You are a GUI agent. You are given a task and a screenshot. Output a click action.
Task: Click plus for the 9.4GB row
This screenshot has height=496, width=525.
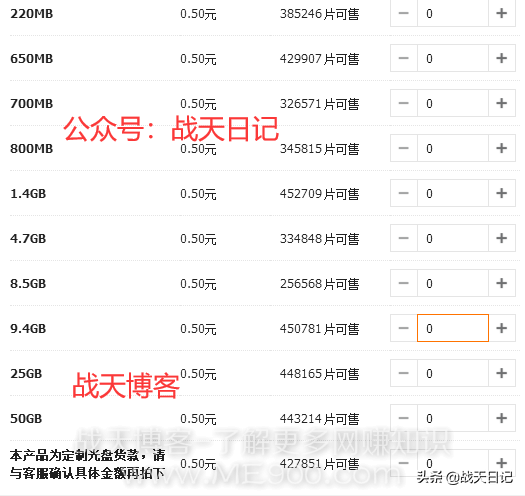(x=502, y=328)
